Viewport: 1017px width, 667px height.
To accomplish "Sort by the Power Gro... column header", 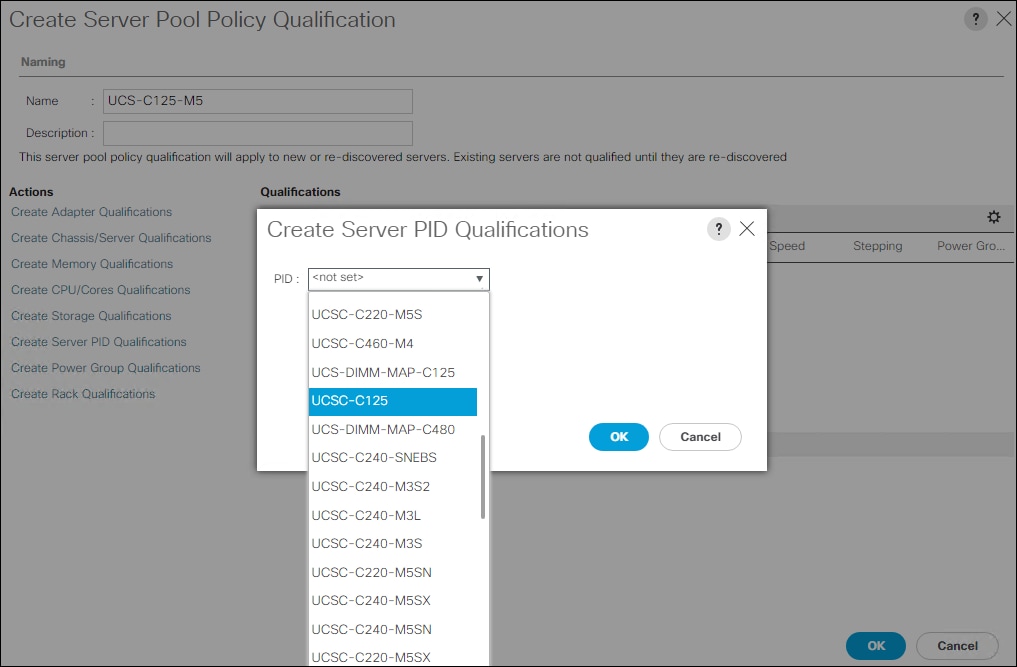I will click(971, 246).
